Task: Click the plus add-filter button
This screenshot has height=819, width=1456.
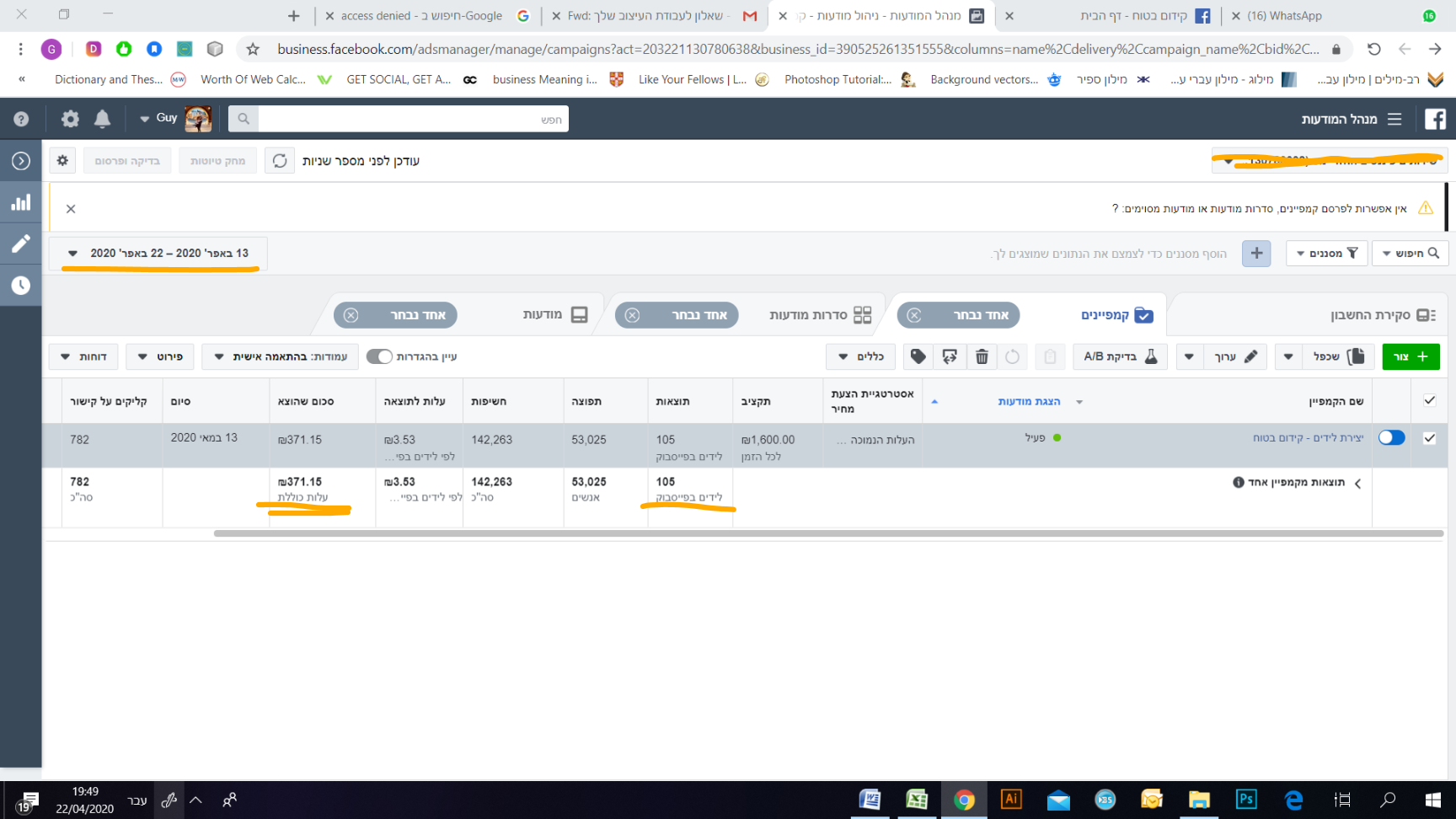Action: point(1256,253)
